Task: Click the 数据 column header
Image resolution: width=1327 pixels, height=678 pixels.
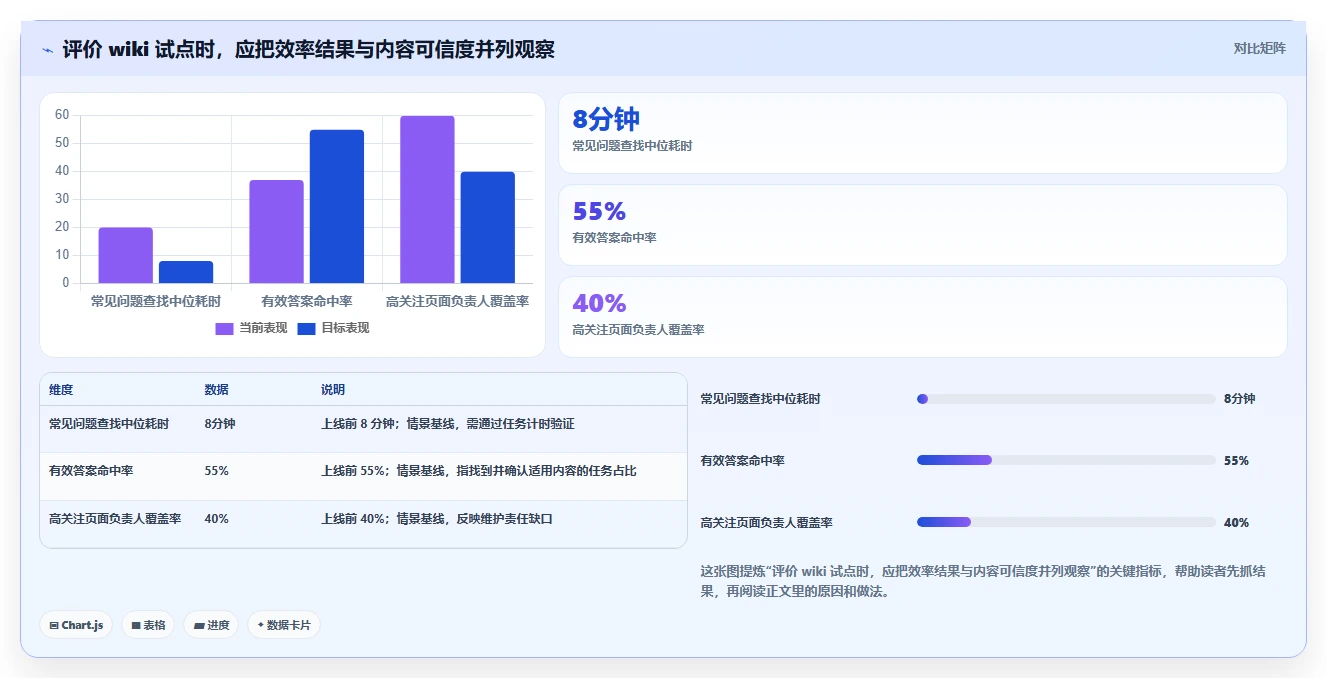Action: coord(217,390)
